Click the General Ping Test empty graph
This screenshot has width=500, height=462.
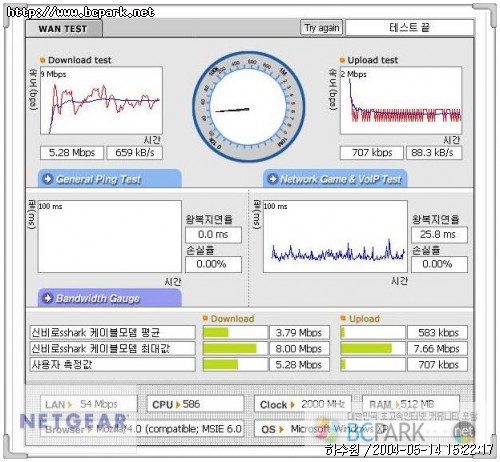tap(110, 236)
